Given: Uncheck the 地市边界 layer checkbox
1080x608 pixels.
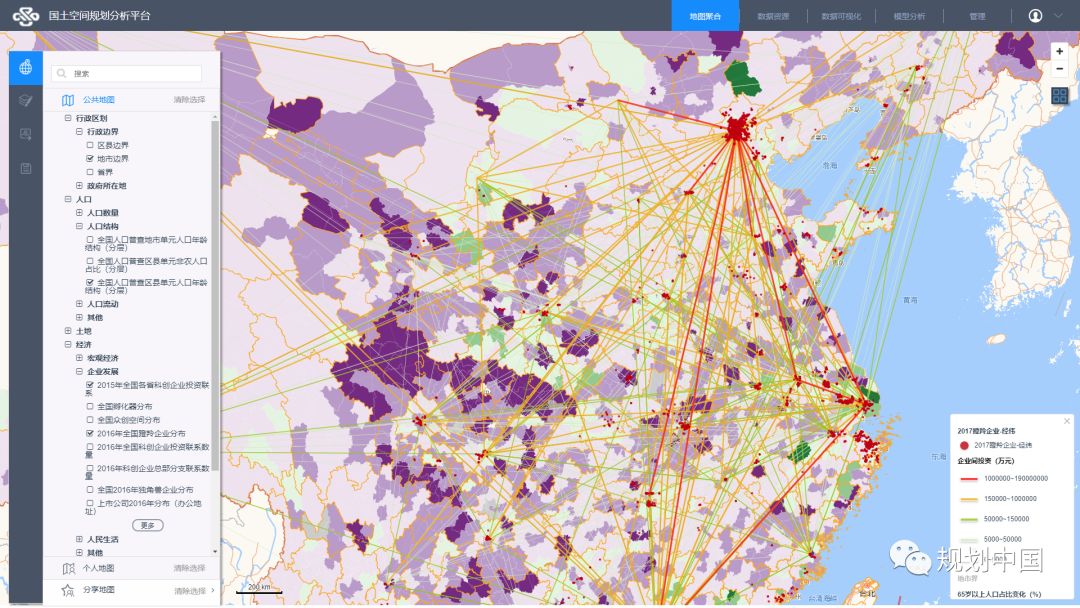Looking at the screenshot, I should (x=90, y=158).
